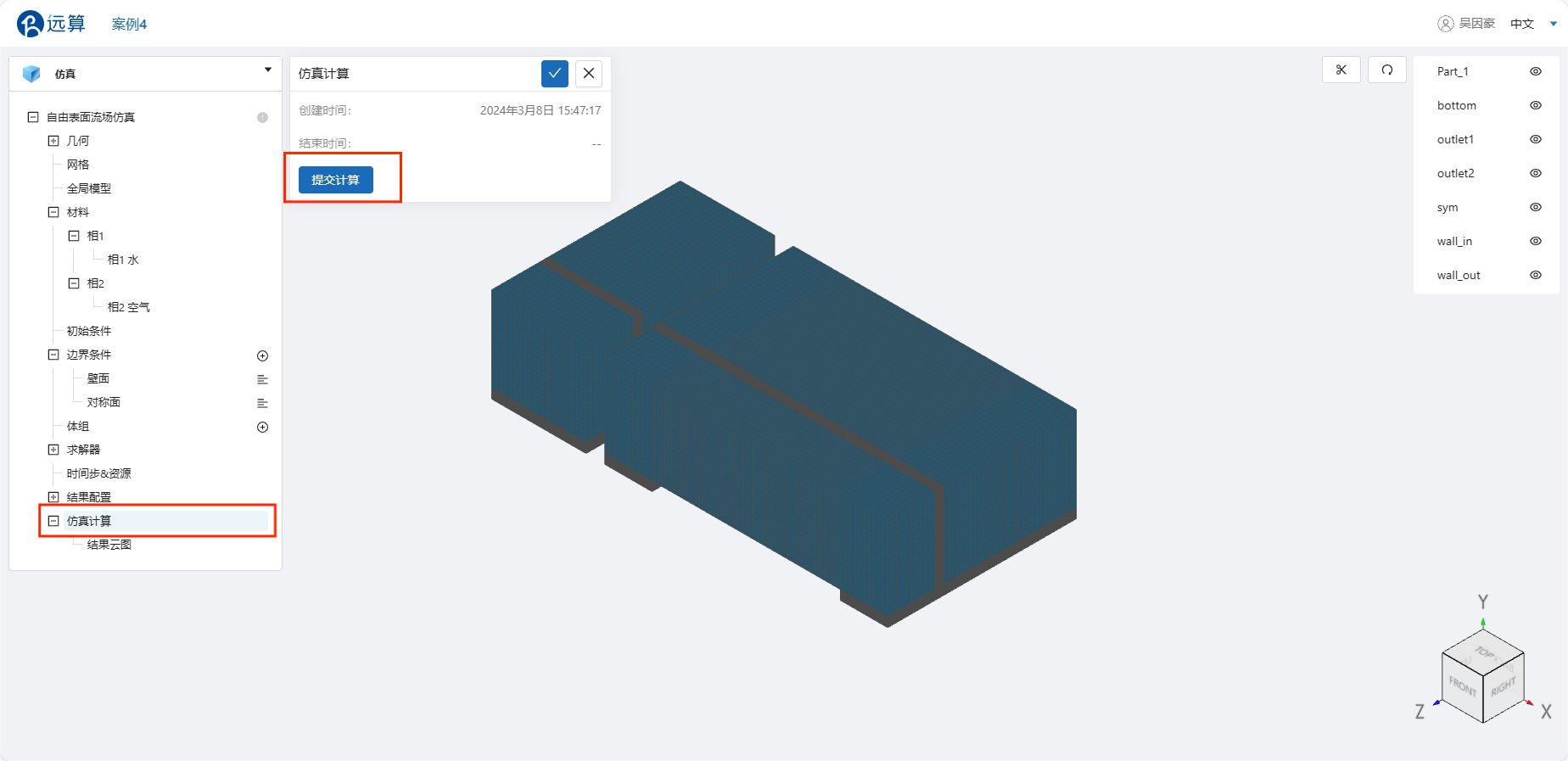Viewport: 1568px width, 761px height.
Task: Add a new boundary condition plus icon
Action: [x=263, y=355]
